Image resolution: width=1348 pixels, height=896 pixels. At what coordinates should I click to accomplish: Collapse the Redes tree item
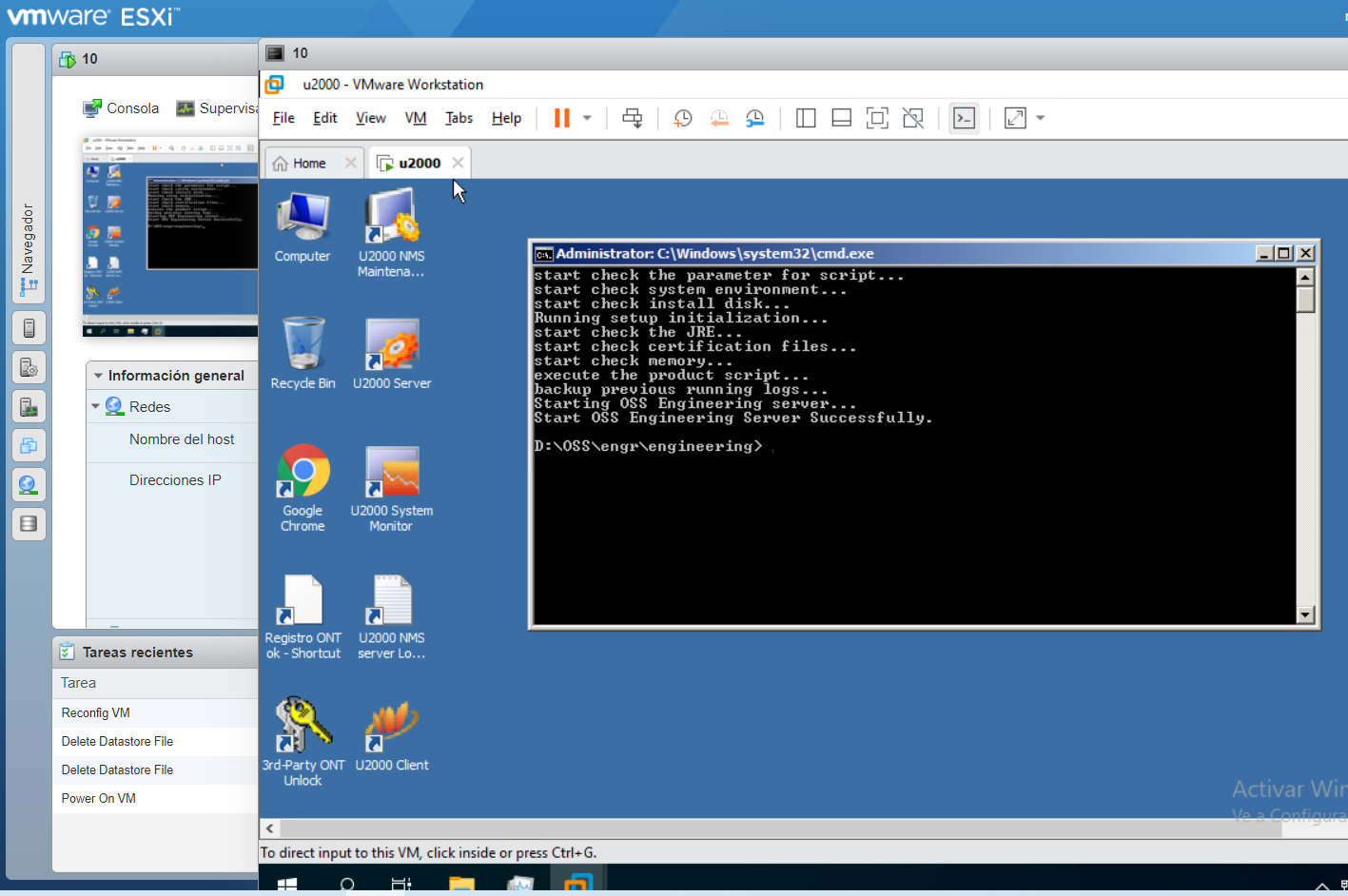point(95,406)
